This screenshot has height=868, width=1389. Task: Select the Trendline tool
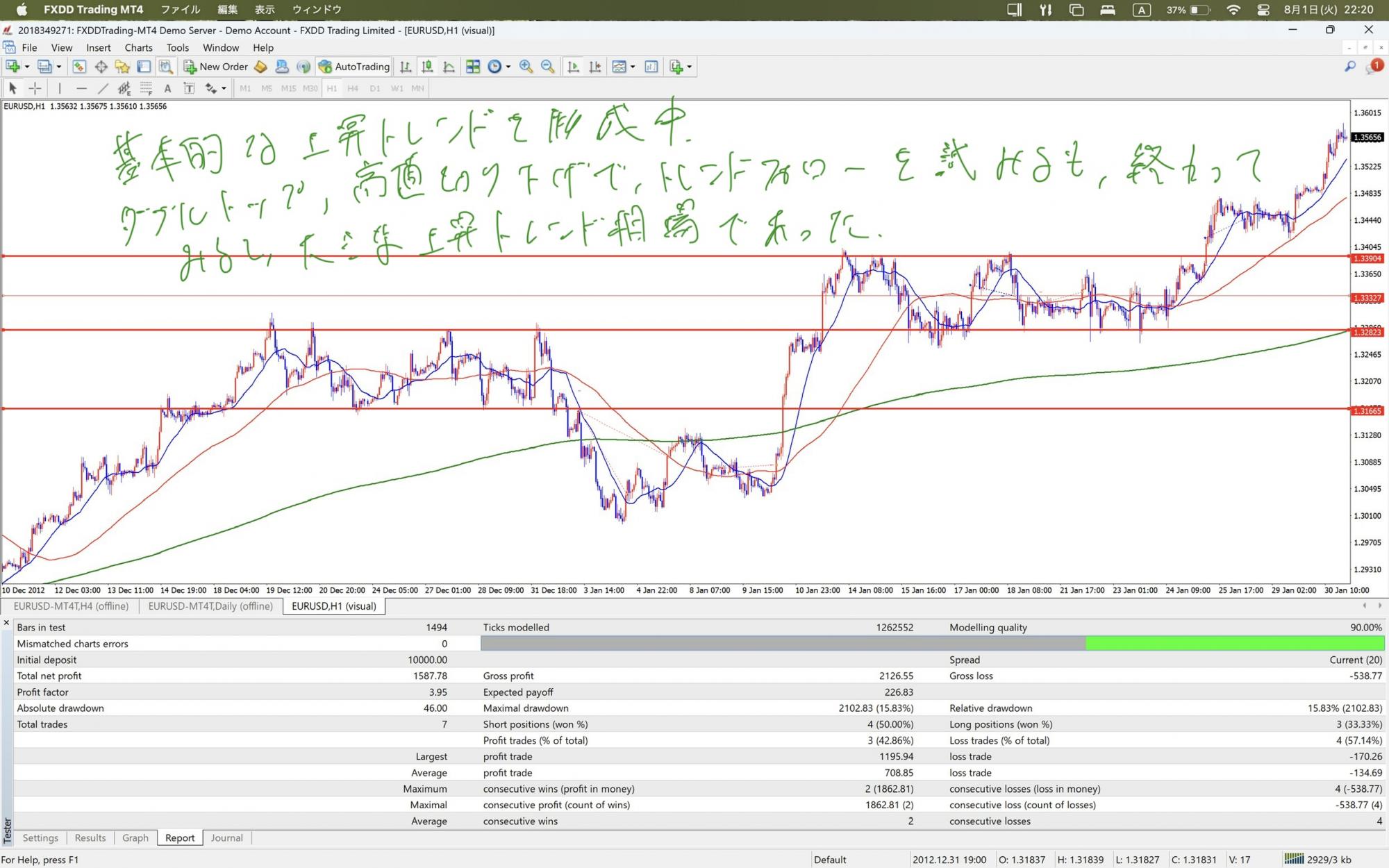coord(103,88)
